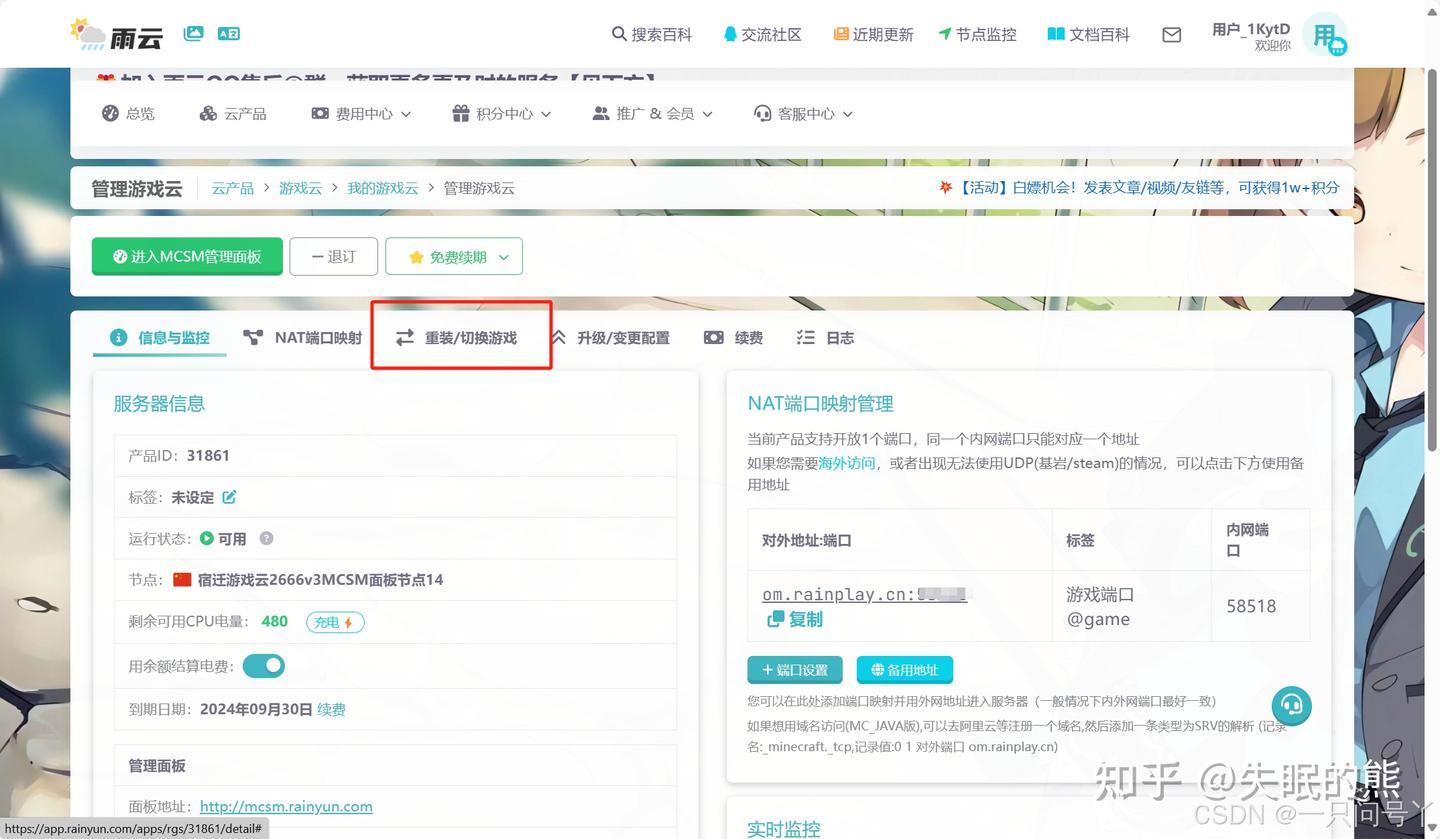Click the 复制 copy icon under om.rainplay.cn

(777, 619)
